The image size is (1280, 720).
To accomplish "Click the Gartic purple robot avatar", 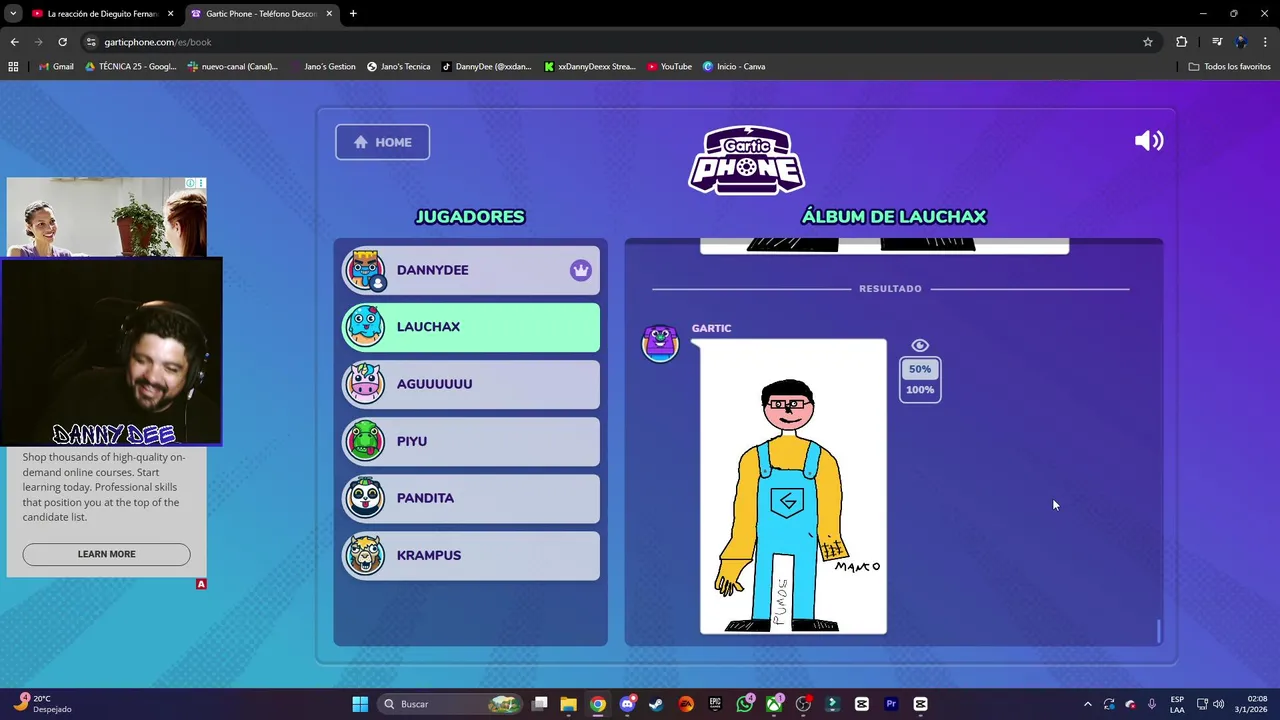I will pos(660,343).
